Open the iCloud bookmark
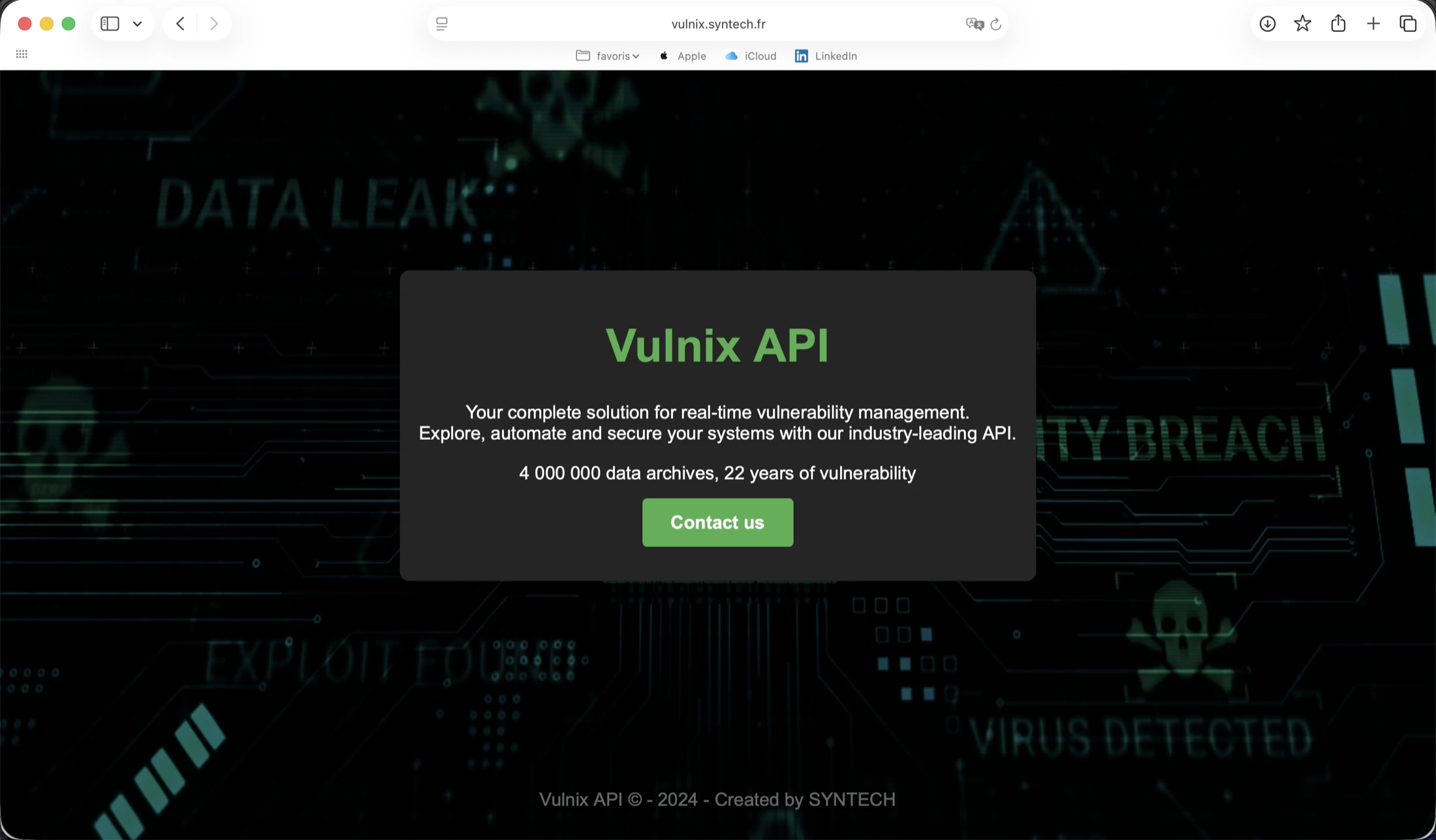This screenshot has height=840, width=1436. 751,56
